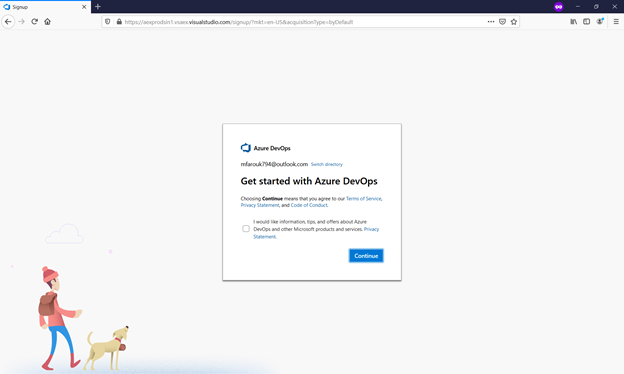Minimize the browser window
The height and width of the screenshot is (374, 624).
tap(577, 6)
